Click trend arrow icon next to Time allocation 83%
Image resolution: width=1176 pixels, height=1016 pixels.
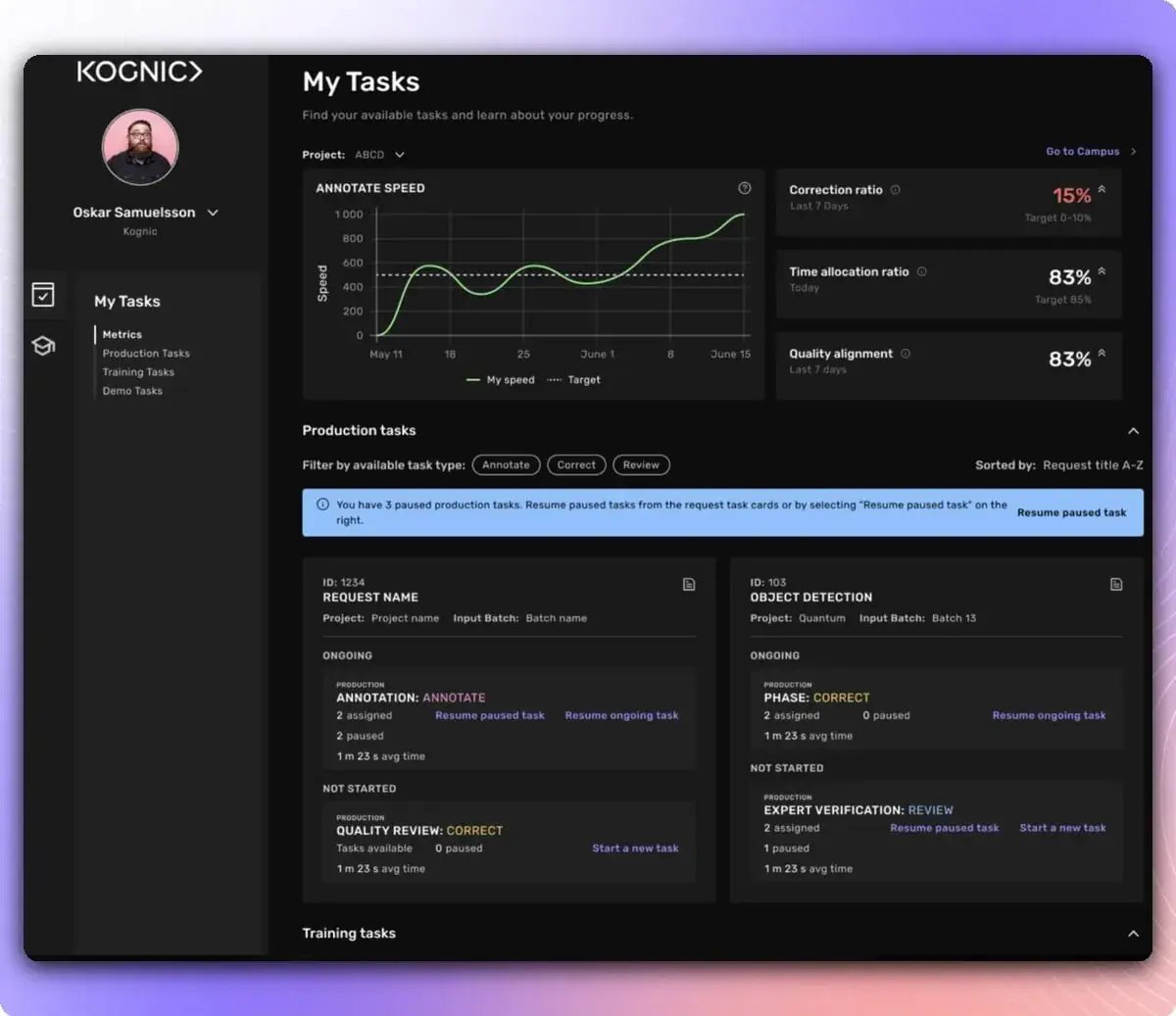tap(1102, 271)
